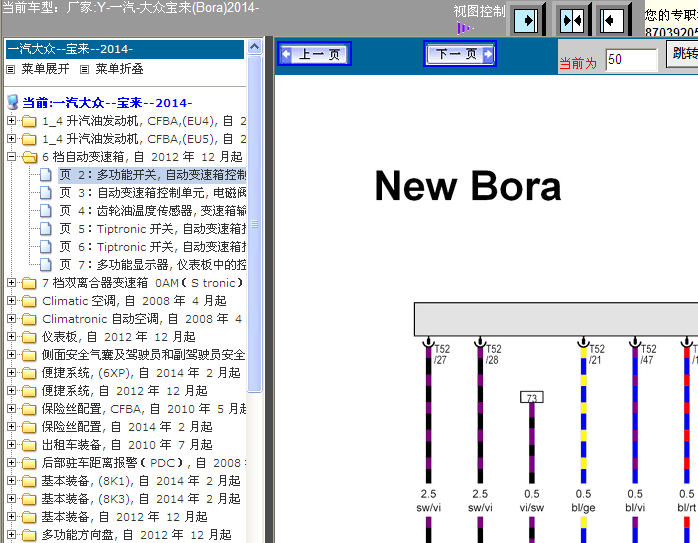The width and height of the screenshot is (698, 543).
Task: Open 页 3:自动变速箱控制单元 page
Action: pyautogui.click(x=153, y=193)
